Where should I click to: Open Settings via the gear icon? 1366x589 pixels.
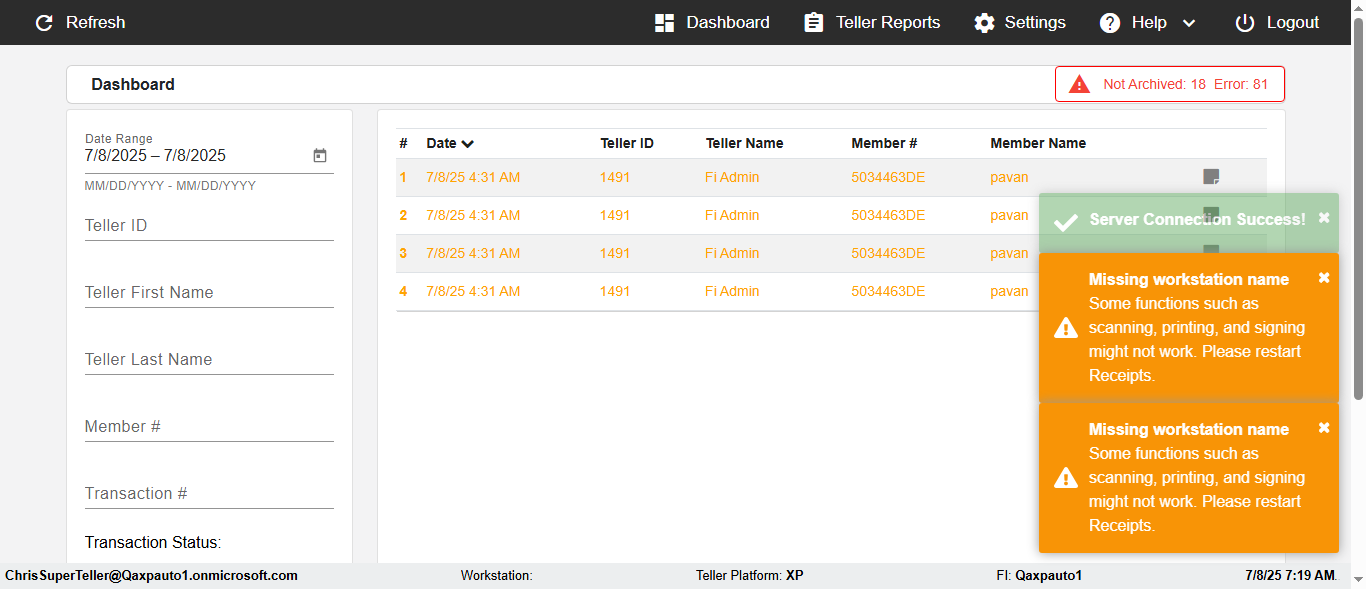click(x=985, y=23)
